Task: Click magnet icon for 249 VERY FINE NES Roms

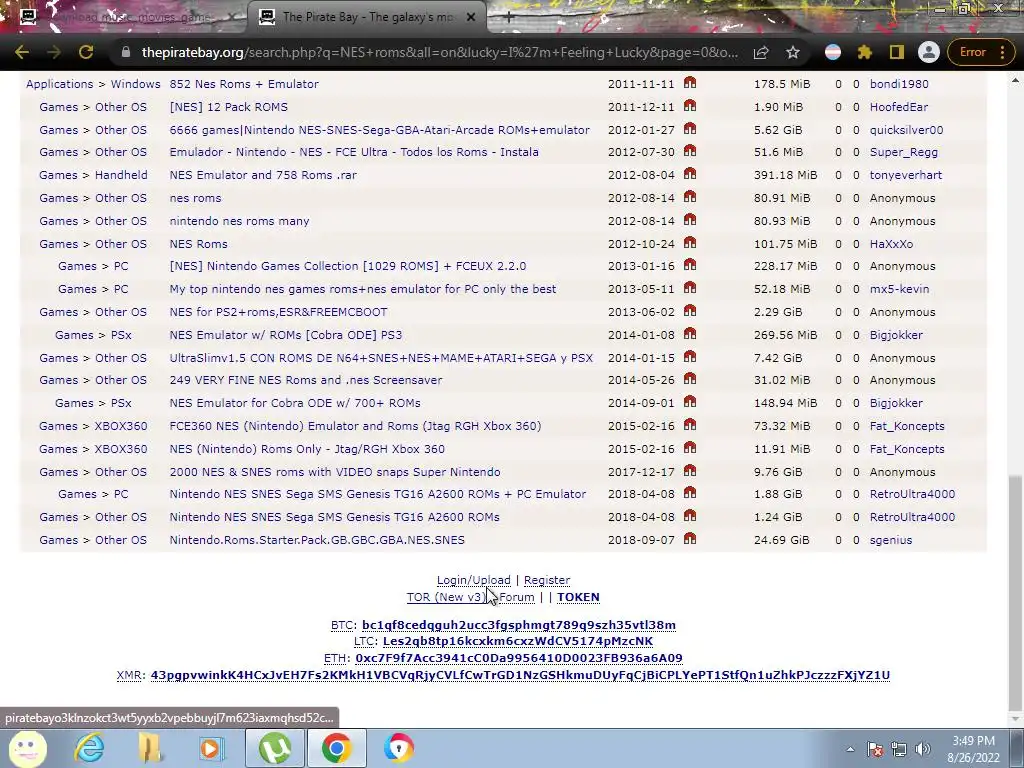Action: [690, 379]
